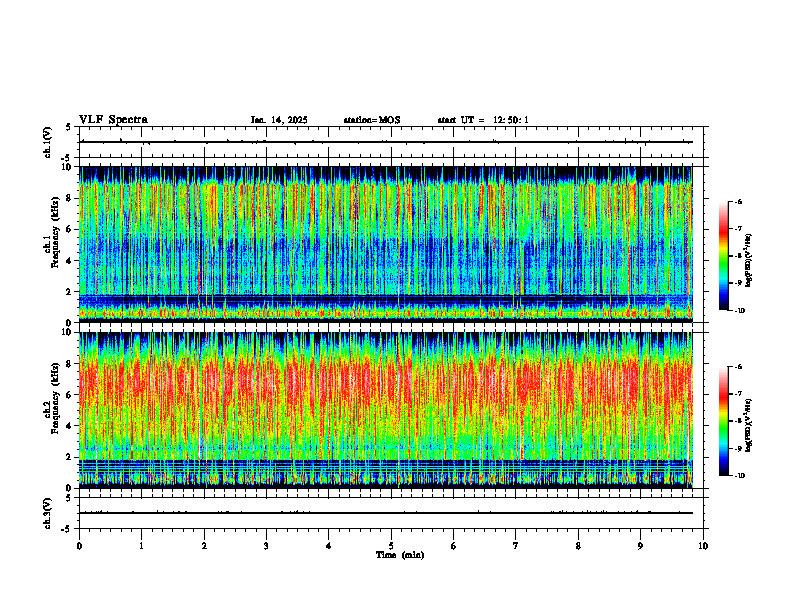
Task: Click time axis tick label "7"
Action: pyautogui.click(x=516, y=546)
